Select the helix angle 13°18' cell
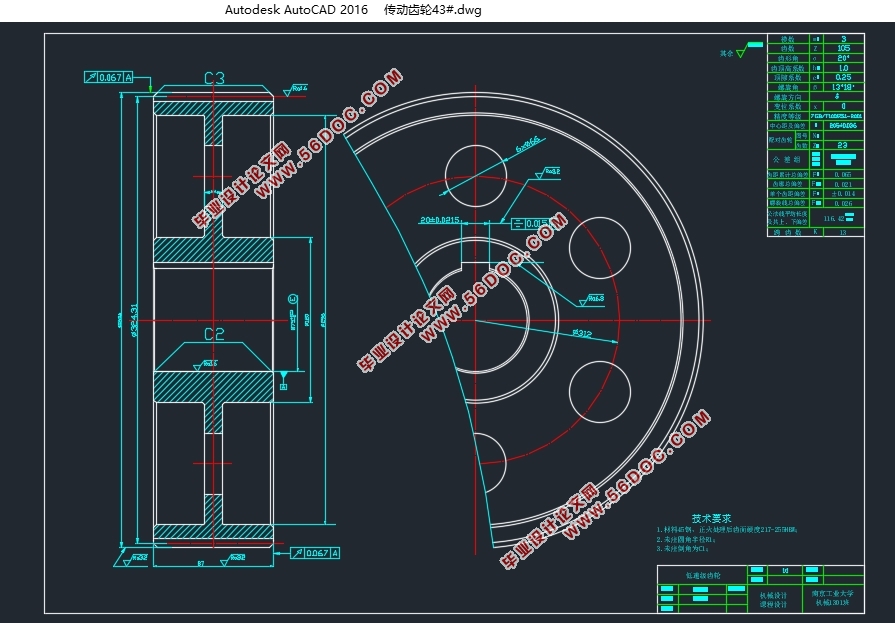The width and height of the screenshot is (895, 623). point(843,87)
